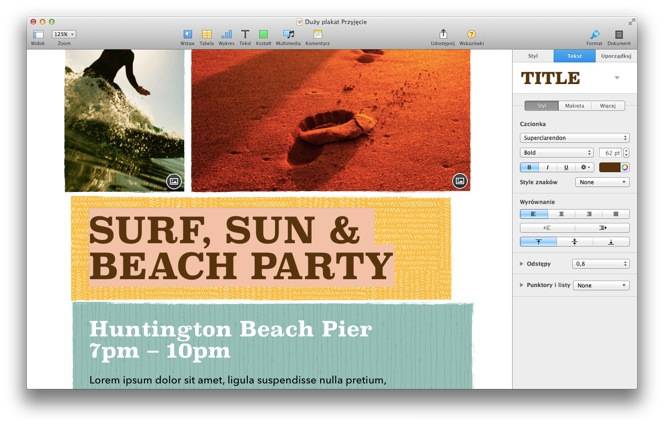Expand the Punktory i listy section
Screen dimensions: 664x426
pyautogui.click(x=522, y=285)
